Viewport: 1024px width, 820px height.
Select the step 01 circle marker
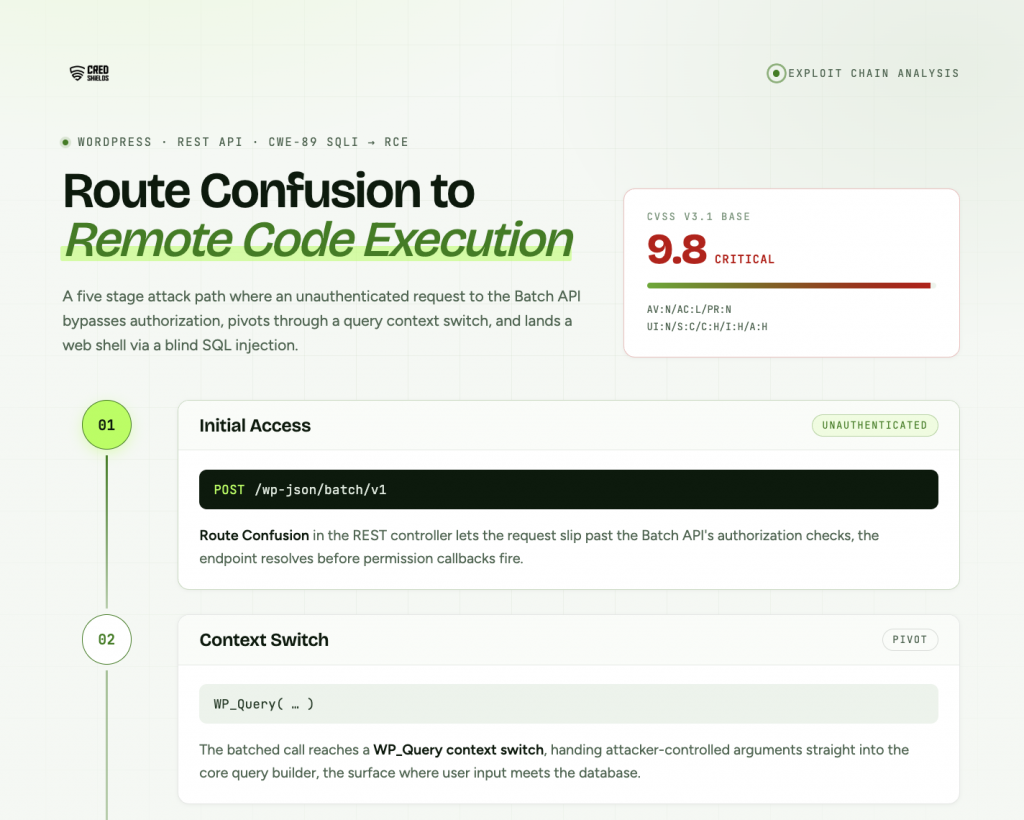coord(106,425)
